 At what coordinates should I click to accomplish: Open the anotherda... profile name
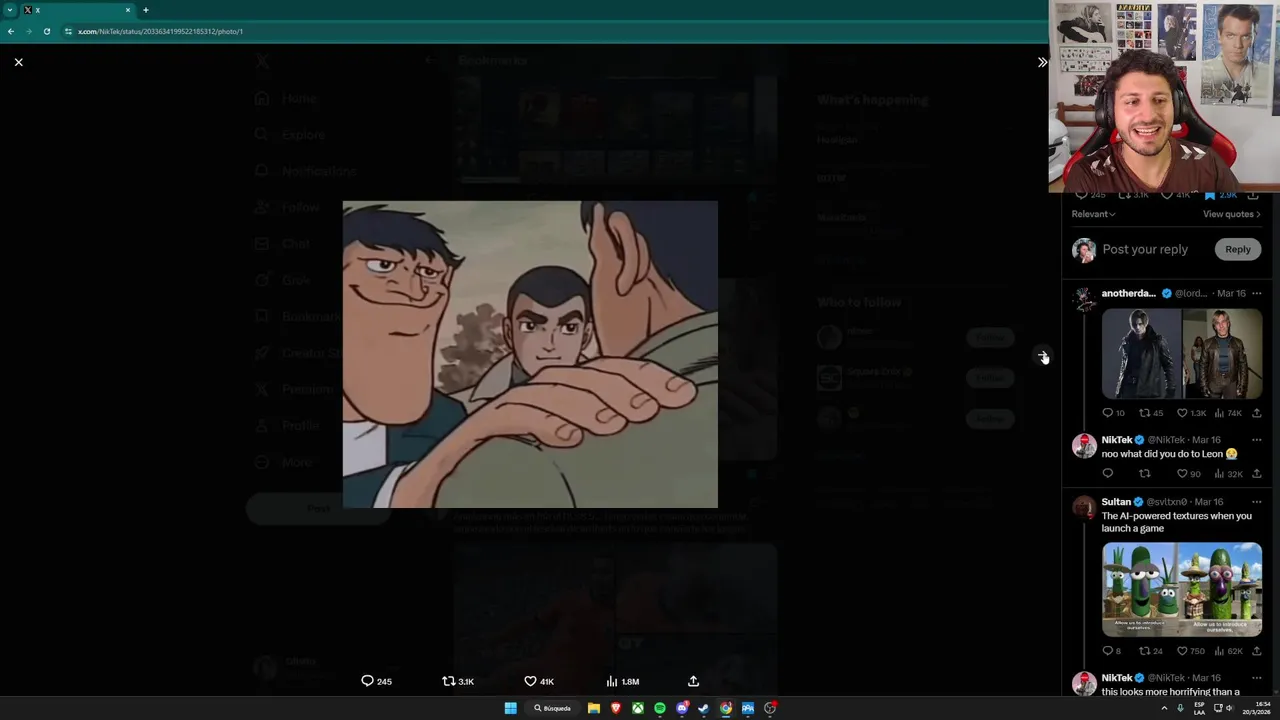click(1128, 293)
